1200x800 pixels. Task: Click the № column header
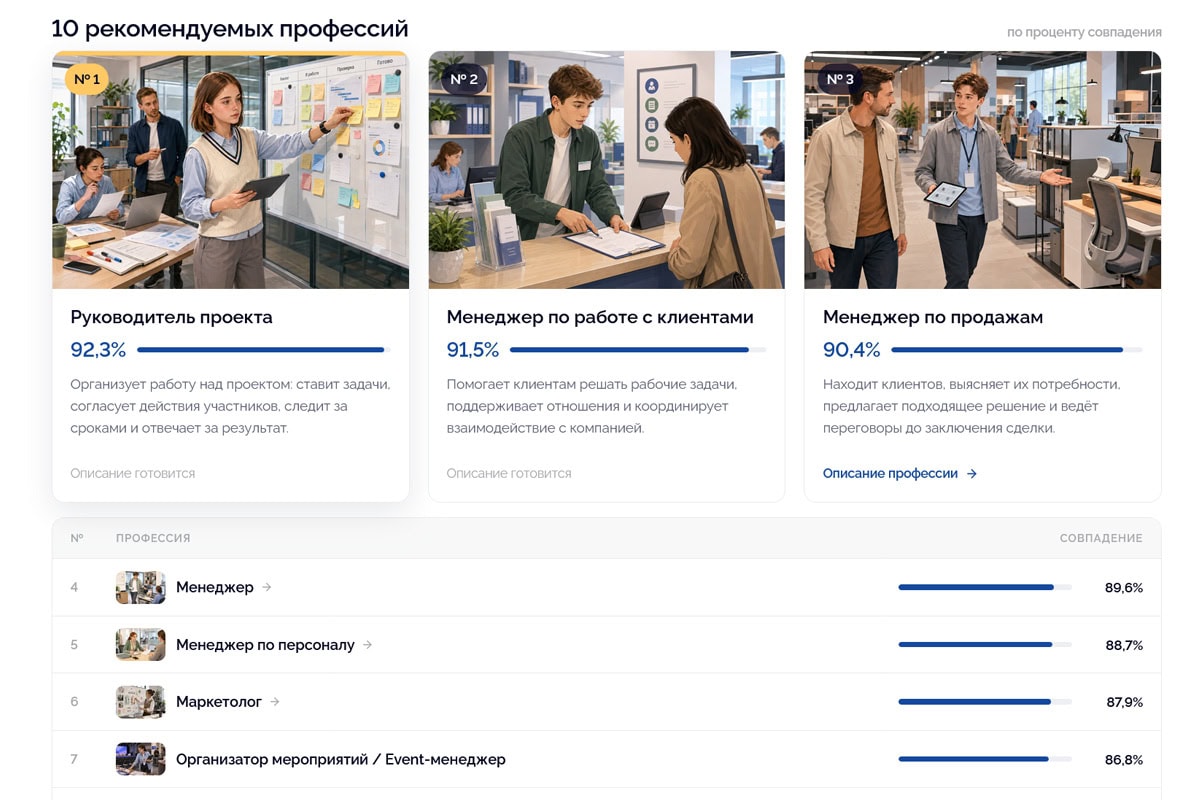[x=77, y=538]
